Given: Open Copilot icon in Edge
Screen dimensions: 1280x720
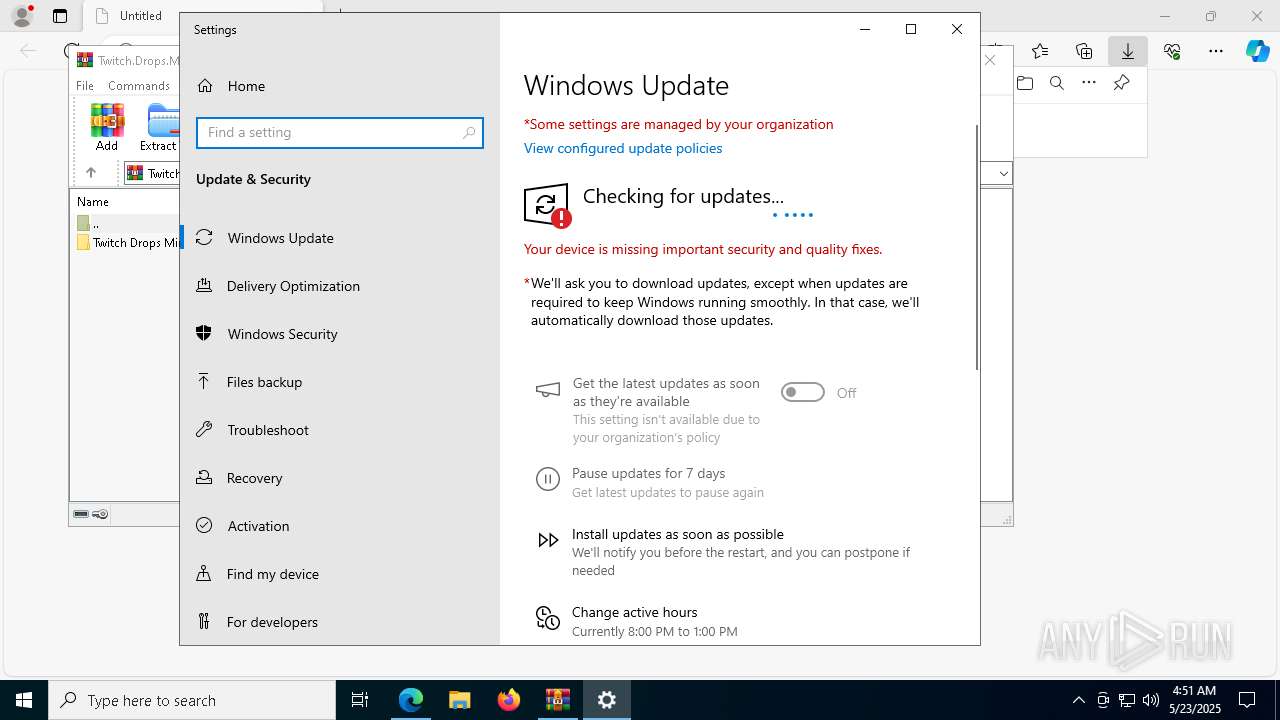Looking at the screenshot, I should coord(1257,51).
